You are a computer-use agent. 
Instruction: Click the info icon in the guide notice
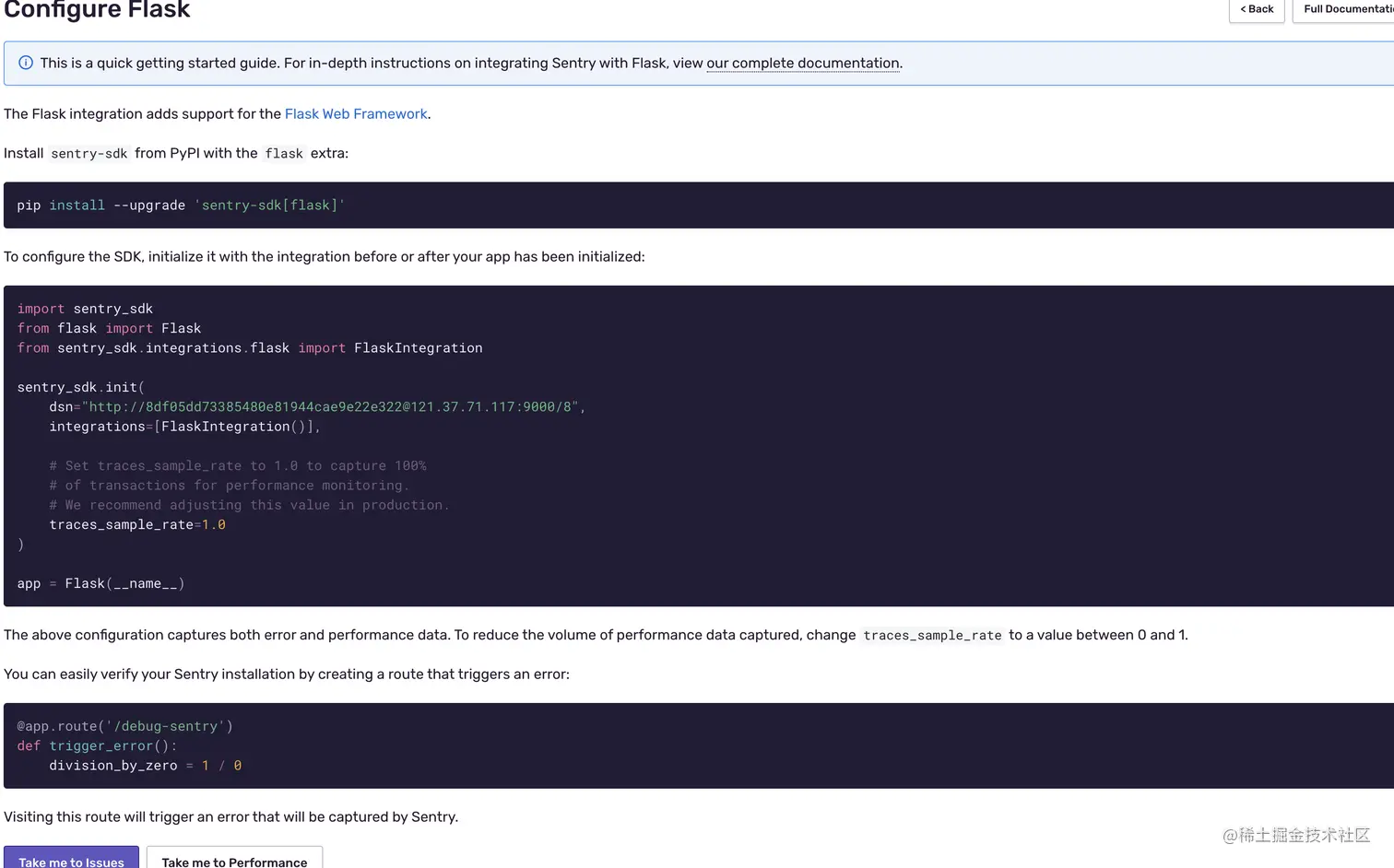(26, 63)
